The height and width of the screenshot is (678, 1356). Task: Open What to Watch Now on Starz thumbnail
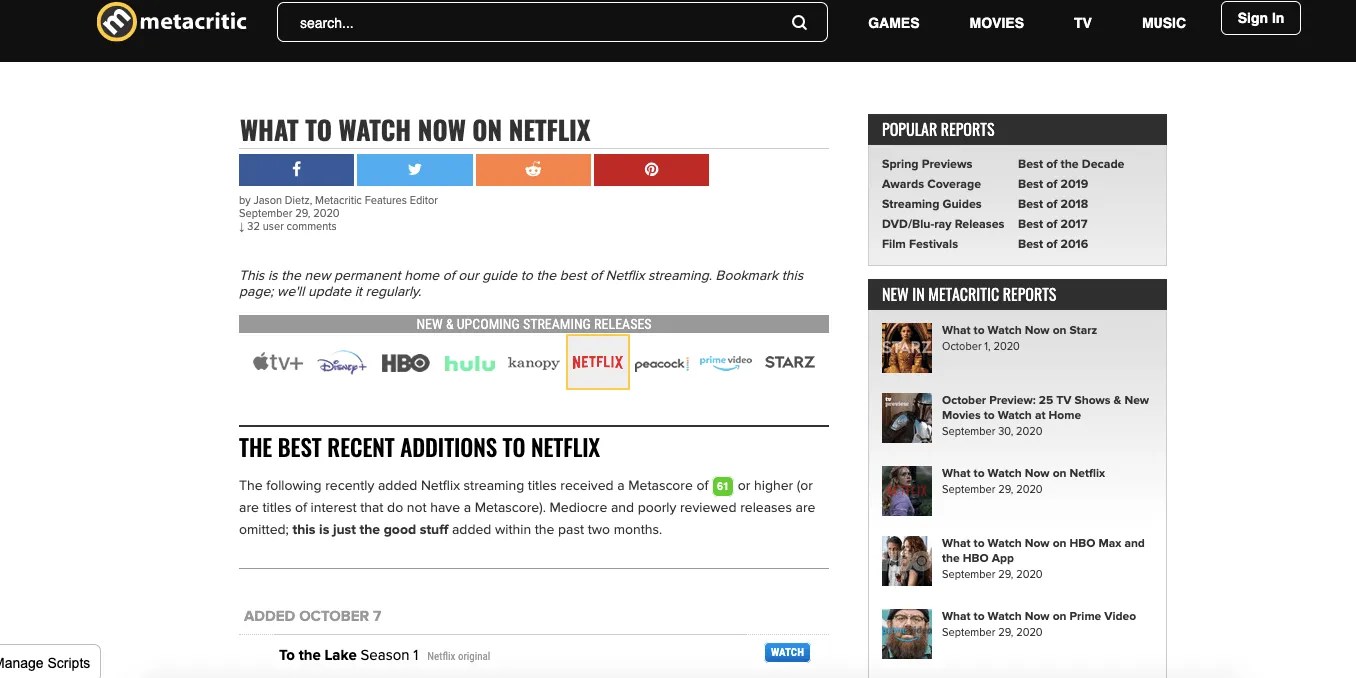(x=907, y=347)
